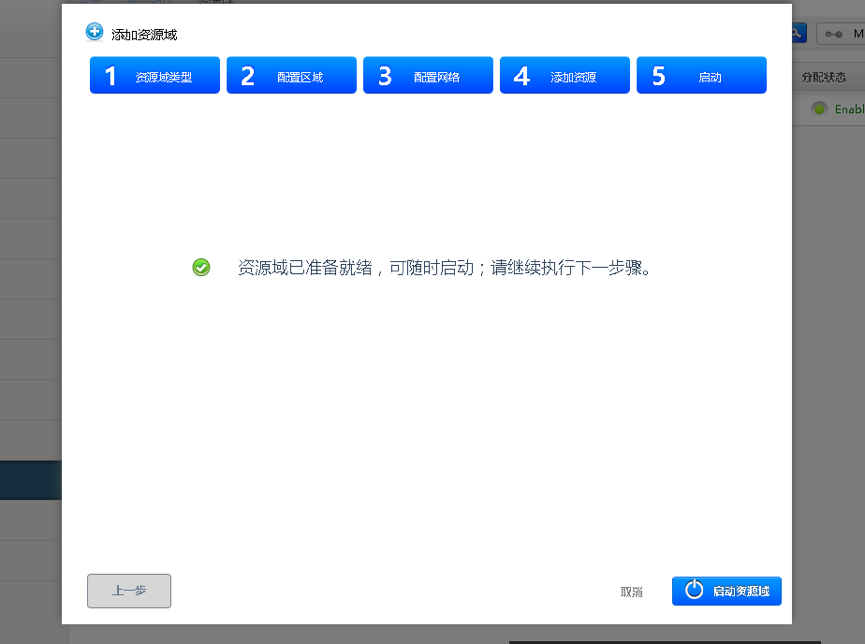865x644 pixels.
Task: Click the green checkmark ready icon
Action: tap(201, 267)
